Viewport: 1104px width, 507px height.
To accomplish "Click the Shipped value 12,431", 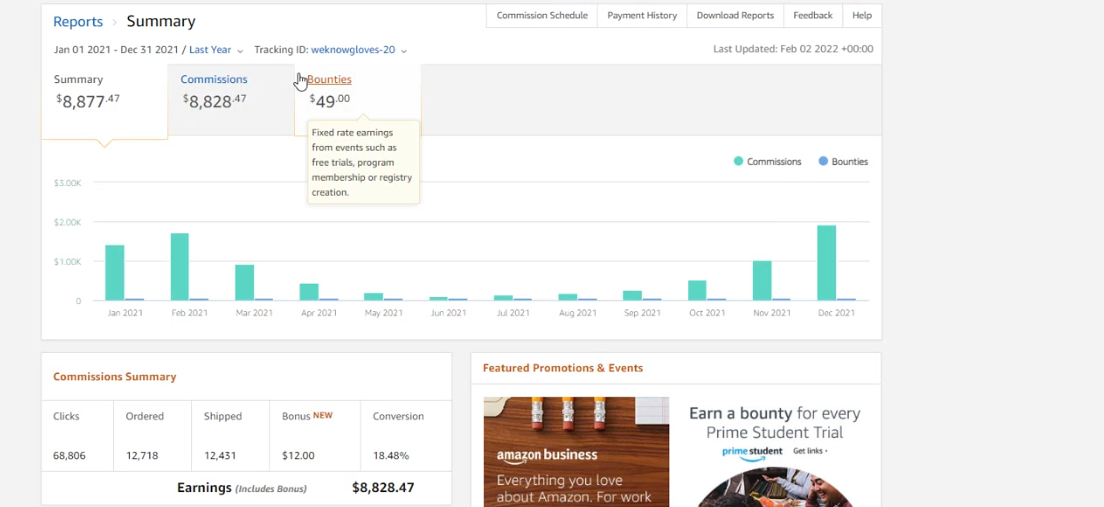I will (x=220, y=456).
